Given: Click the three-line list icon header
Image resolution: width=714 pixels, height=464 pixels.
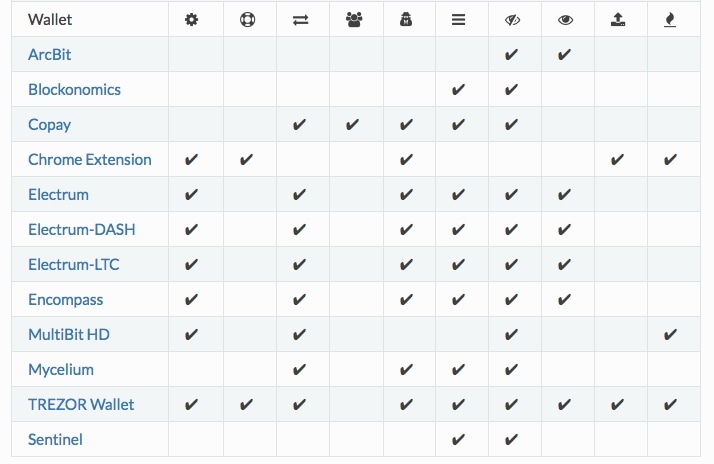Looking at the screenshot, I should point(459,20).
